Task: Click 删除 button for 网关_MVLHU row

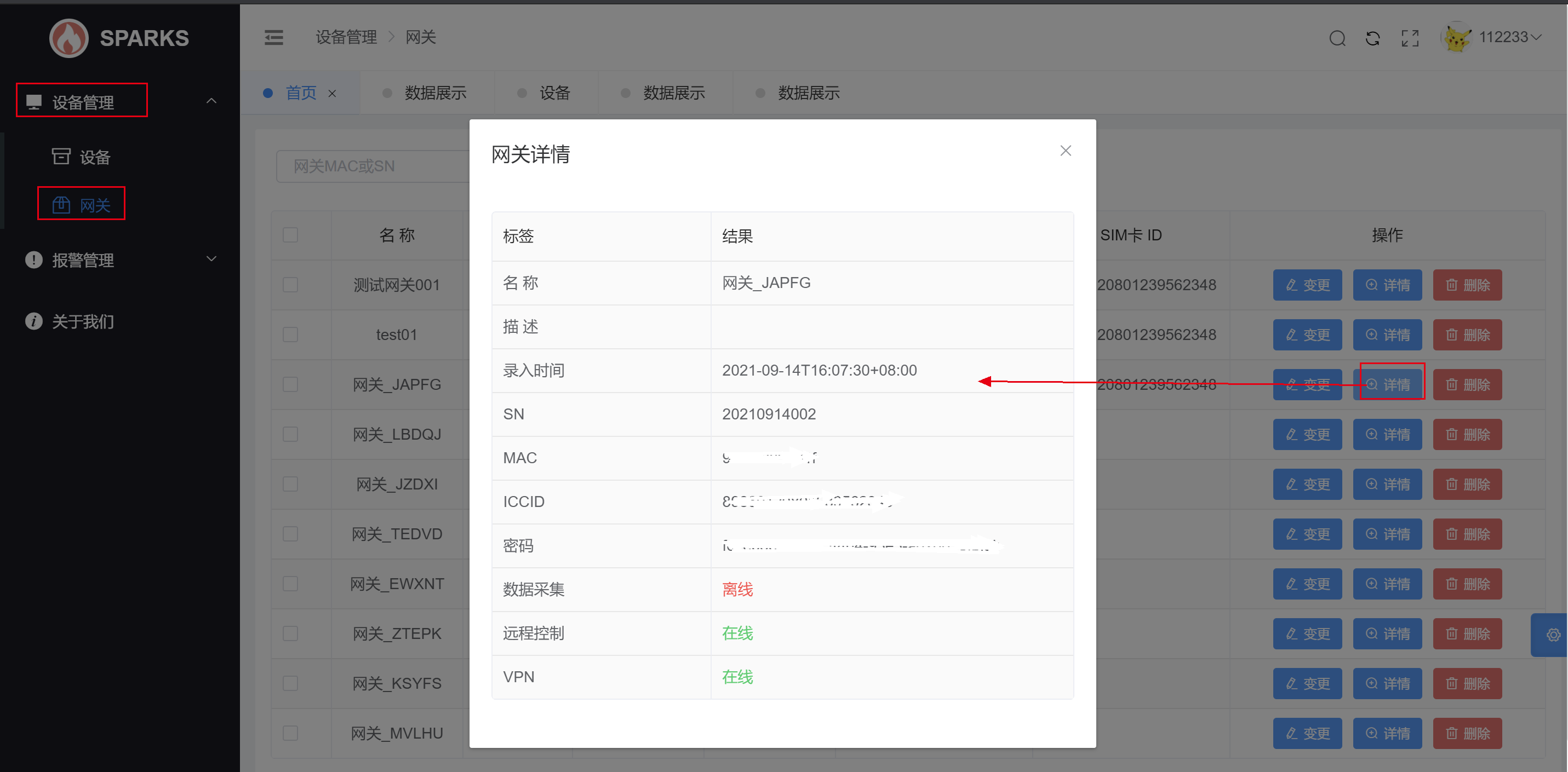Action: coord(1467,733)
